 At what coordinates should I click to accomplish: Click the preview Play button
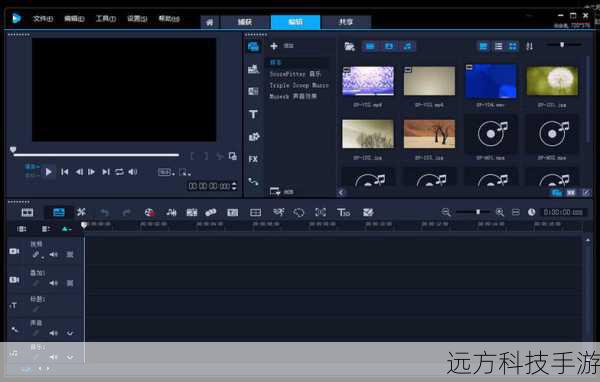tap(48, 172)
